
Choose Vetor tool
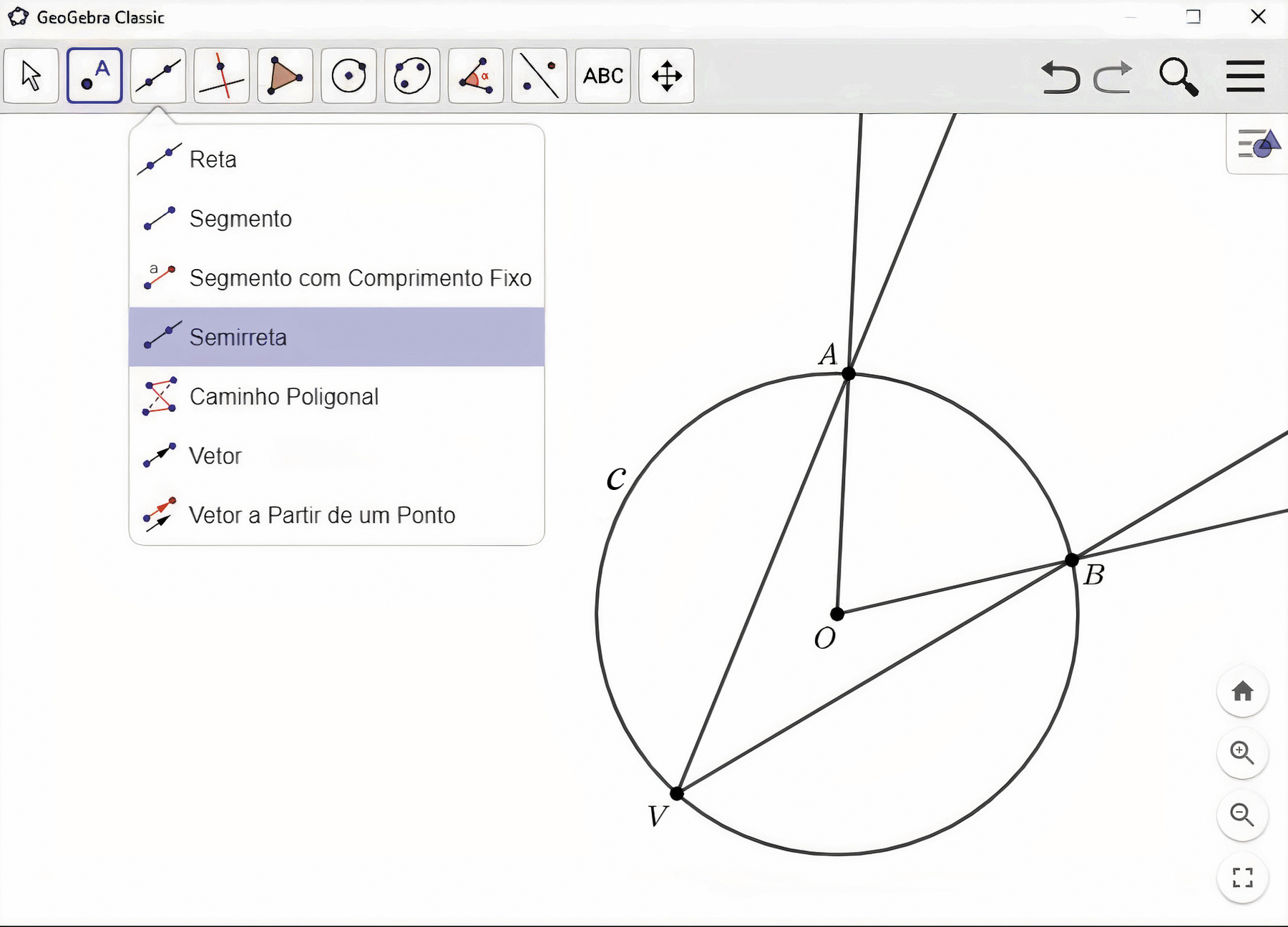(336, 456)
